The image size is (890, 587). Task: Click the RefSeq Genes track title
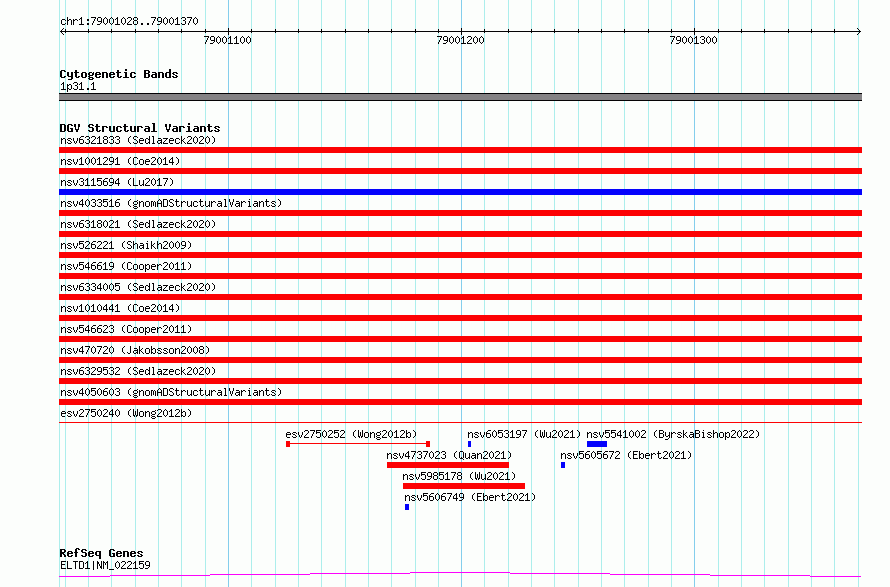(101, 553)
